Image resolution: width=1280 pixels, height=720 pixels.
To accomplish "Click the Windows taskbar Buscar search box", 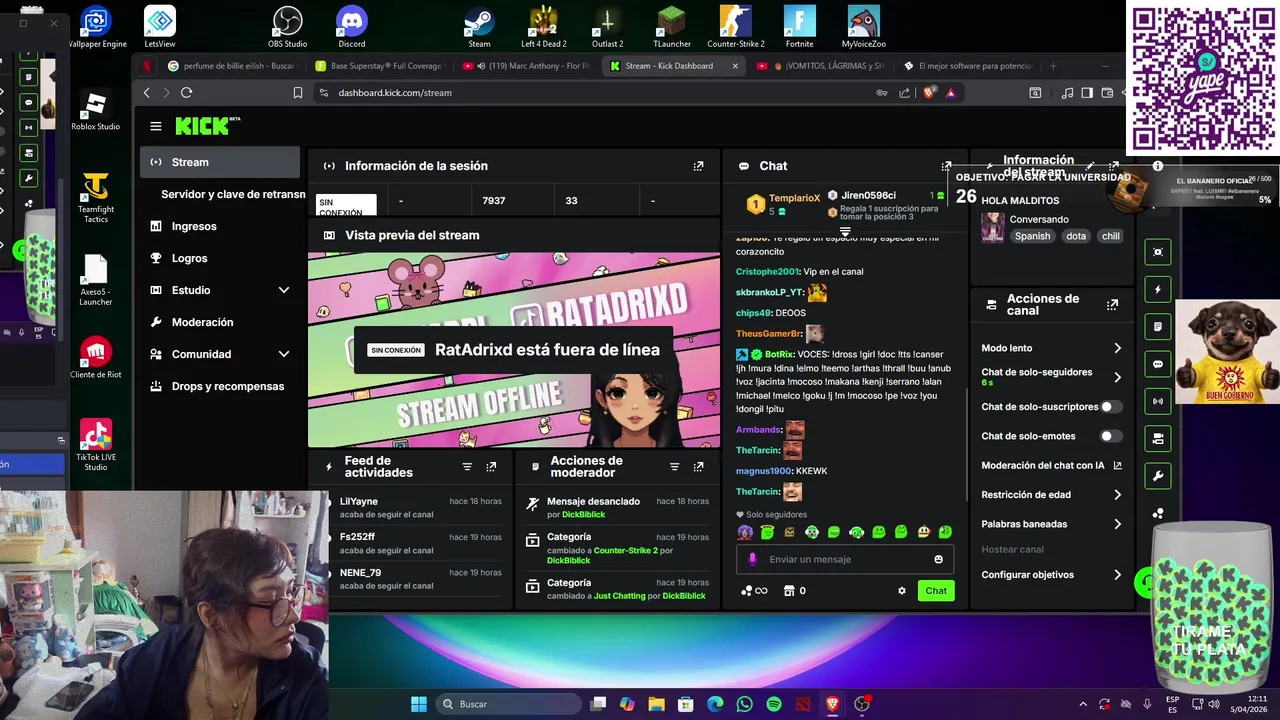I will pos(506,704).
